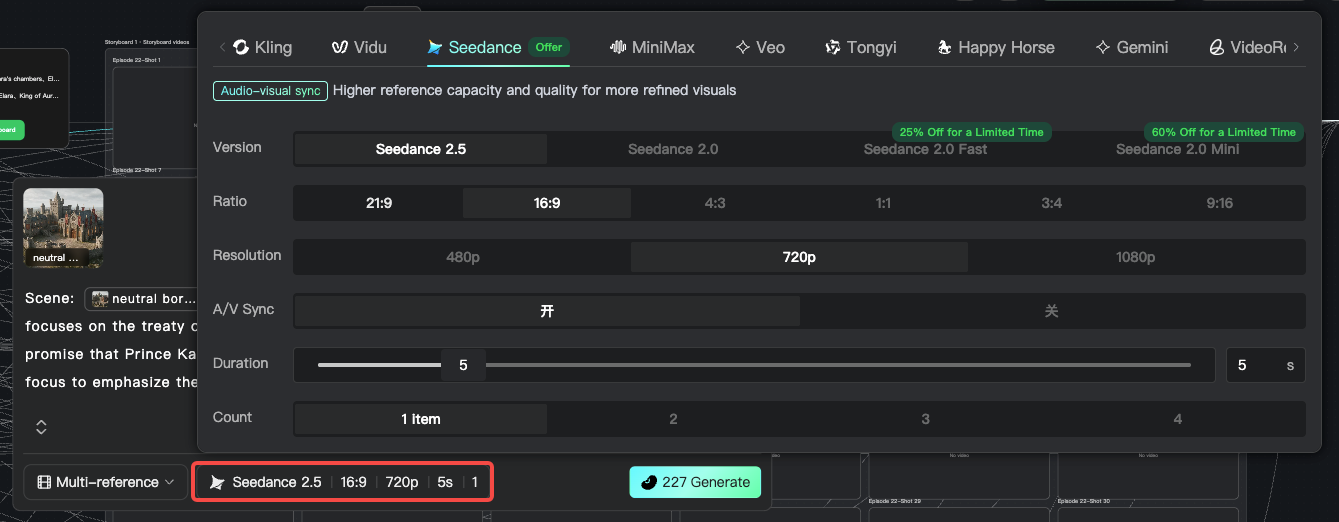Viewport: 1339px width, 522px height.
Task: Click the Kling logo icon
Action: tap(241, 47)
